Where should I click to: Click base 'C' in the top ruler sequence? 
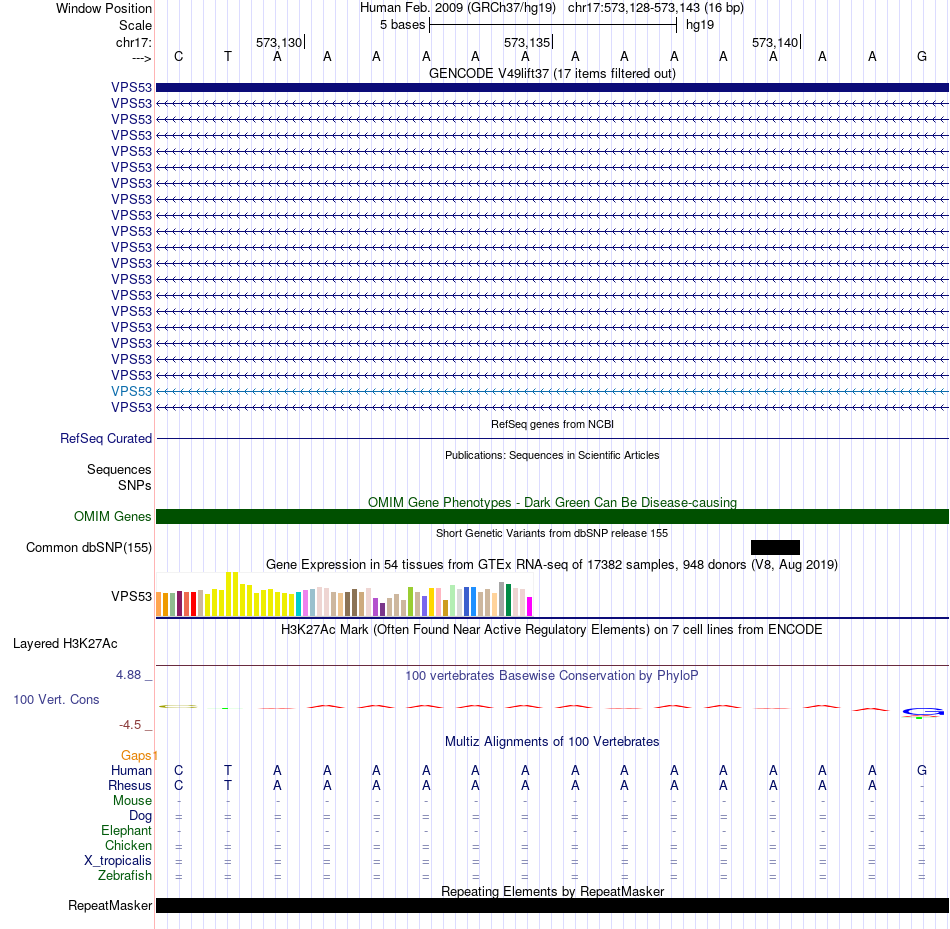178,56
